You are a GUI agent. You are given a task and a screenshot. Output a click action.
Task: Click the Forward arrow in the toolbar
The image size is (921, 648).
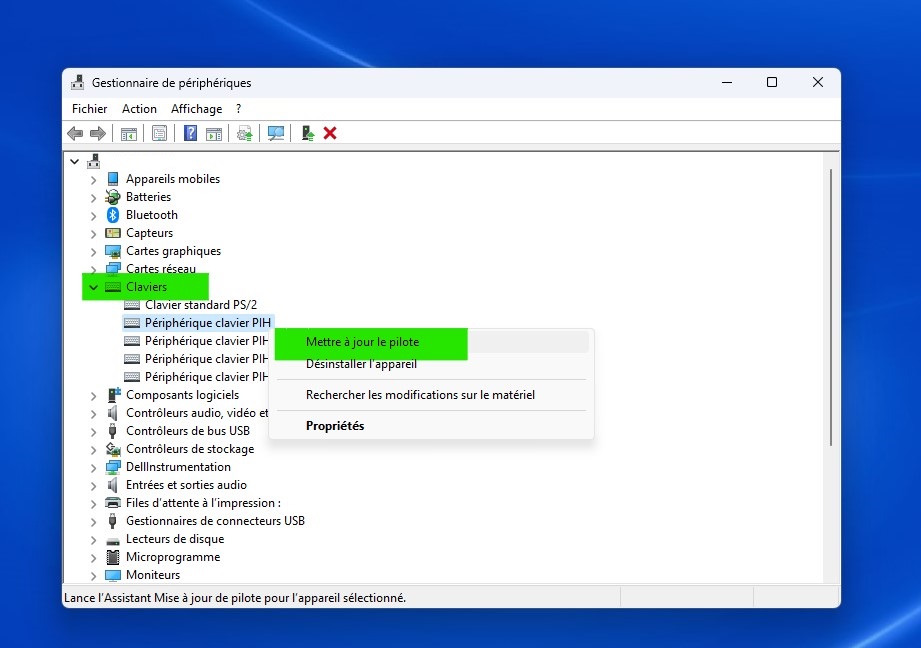(98, 133)
